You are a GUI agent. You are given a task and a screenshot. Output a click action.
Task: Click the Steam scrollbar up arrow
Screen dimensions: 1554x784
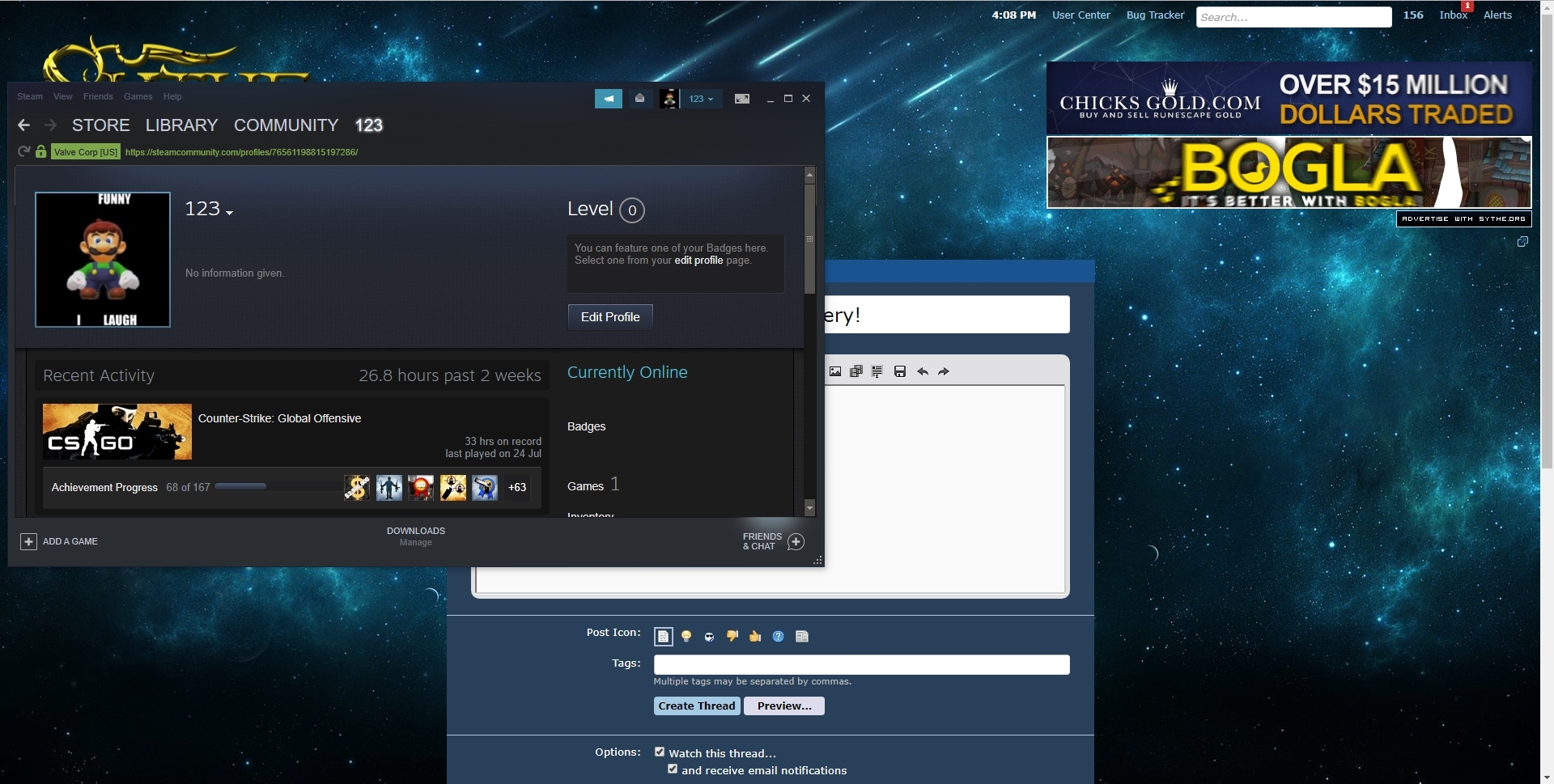(x=809, y=174)
